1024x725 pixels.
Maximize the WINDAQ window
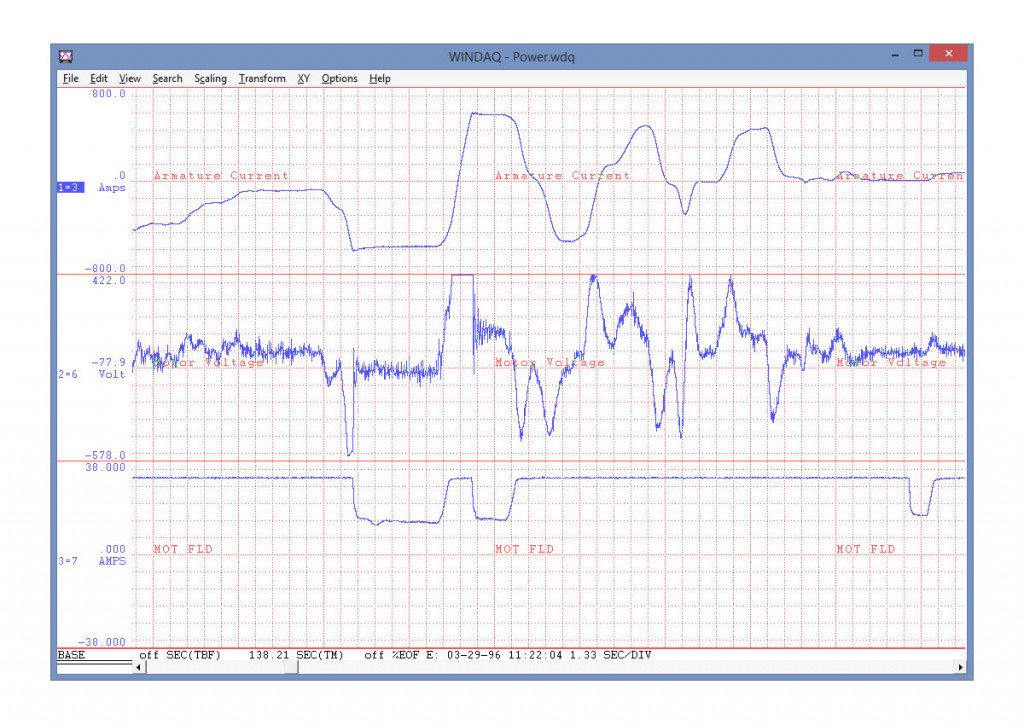click(918, 54)
